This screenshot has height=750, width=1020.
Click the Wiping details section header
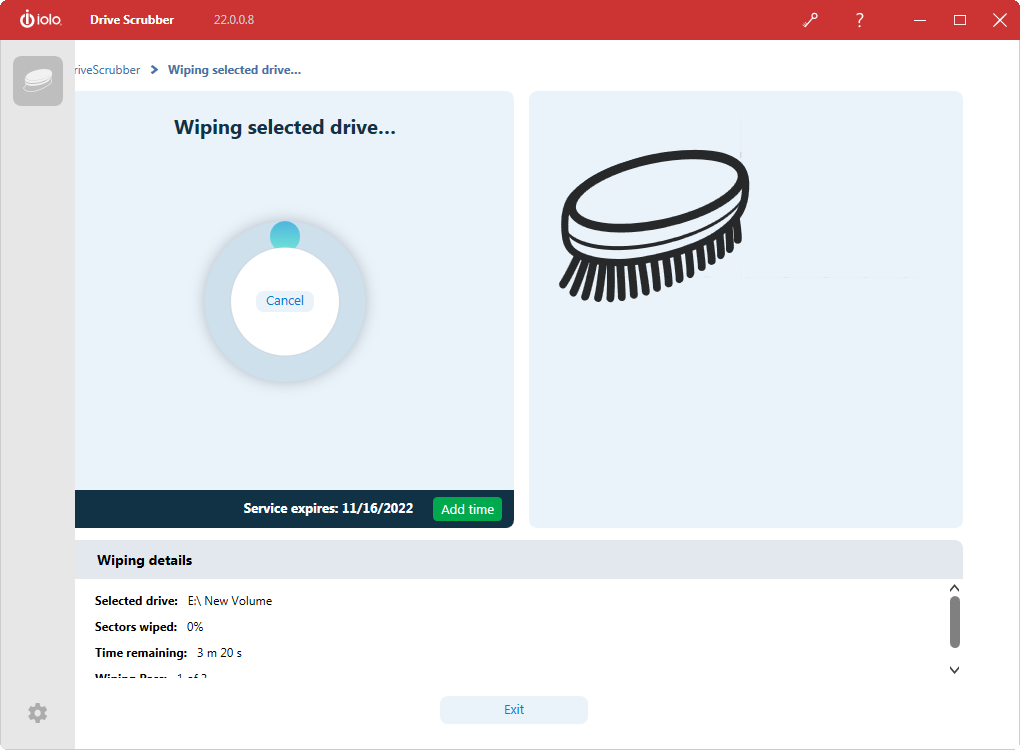tap(145, 560)
